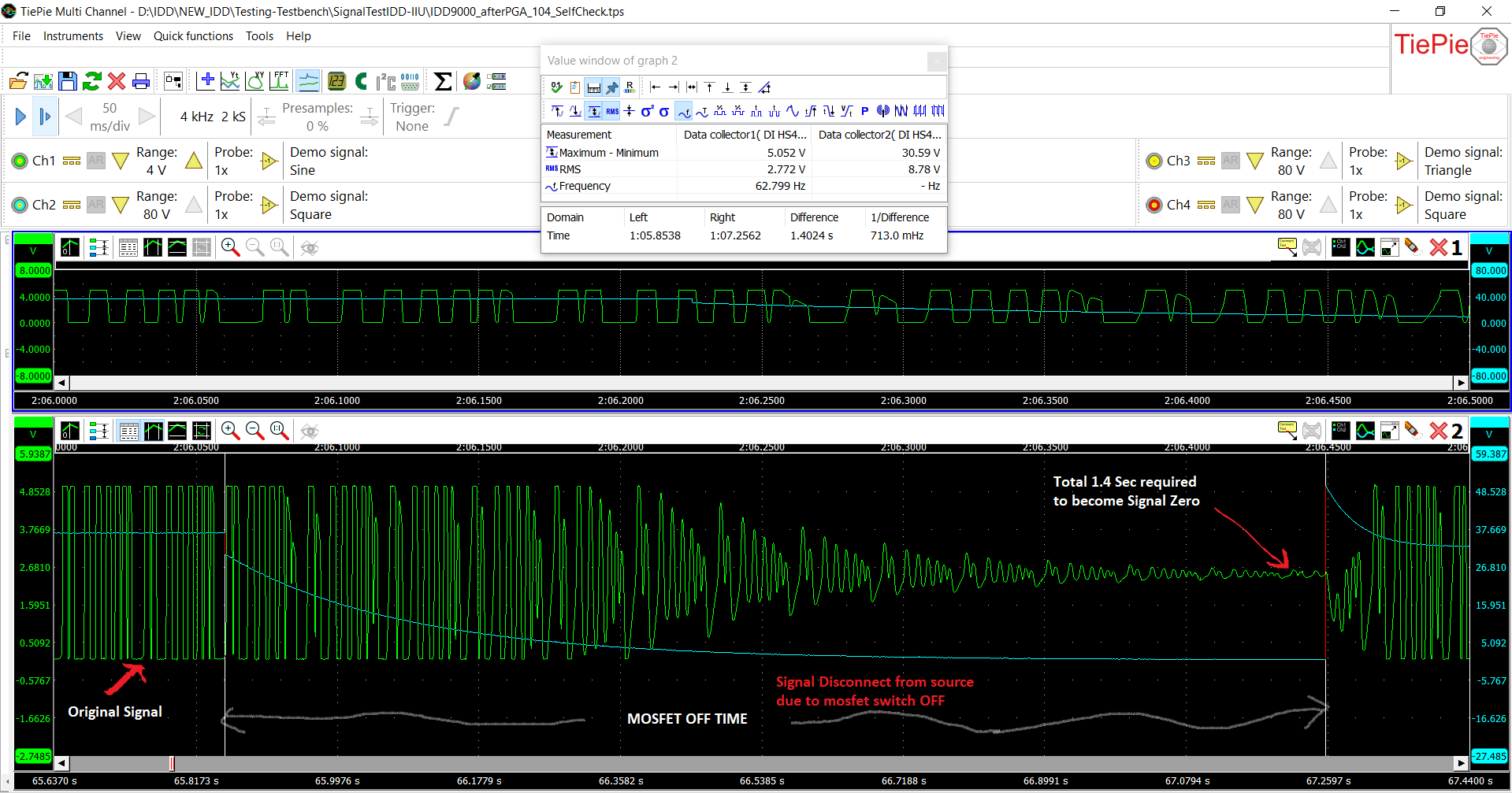
Task: Open the File menu
Action: click(x=21, y=36)
